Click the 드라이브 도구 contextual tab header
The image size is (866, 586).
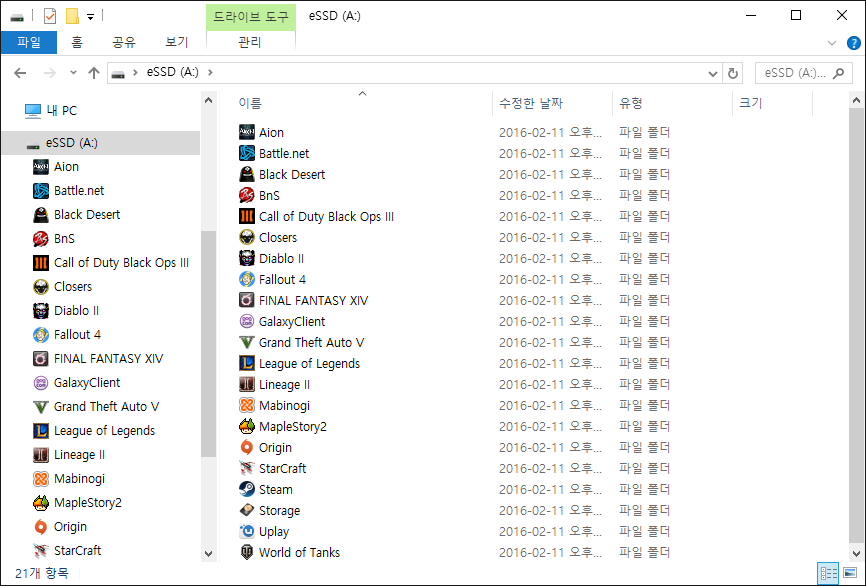click(251, 17)
